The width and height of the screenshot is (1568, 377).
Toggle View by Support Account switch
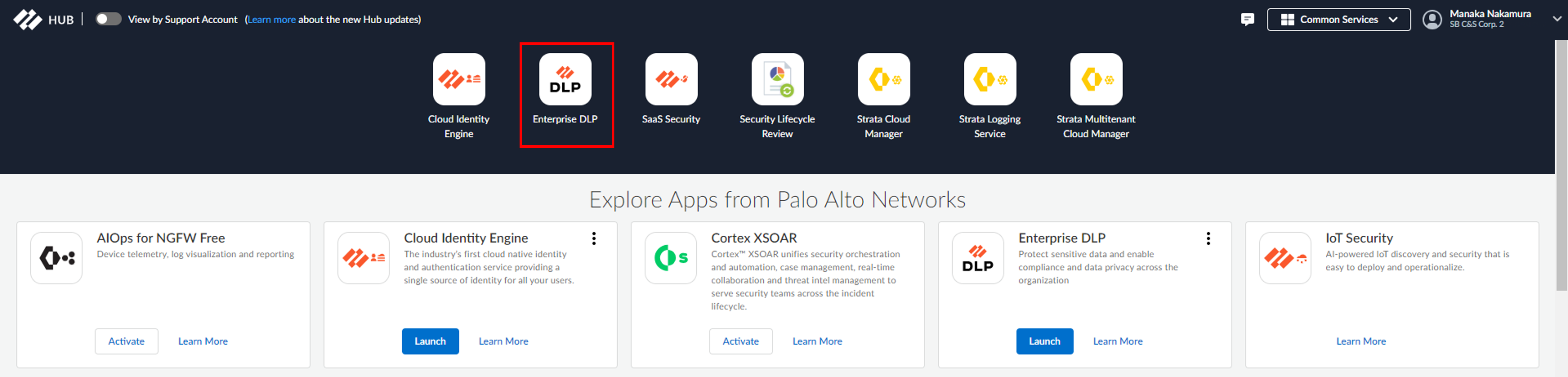108,19
